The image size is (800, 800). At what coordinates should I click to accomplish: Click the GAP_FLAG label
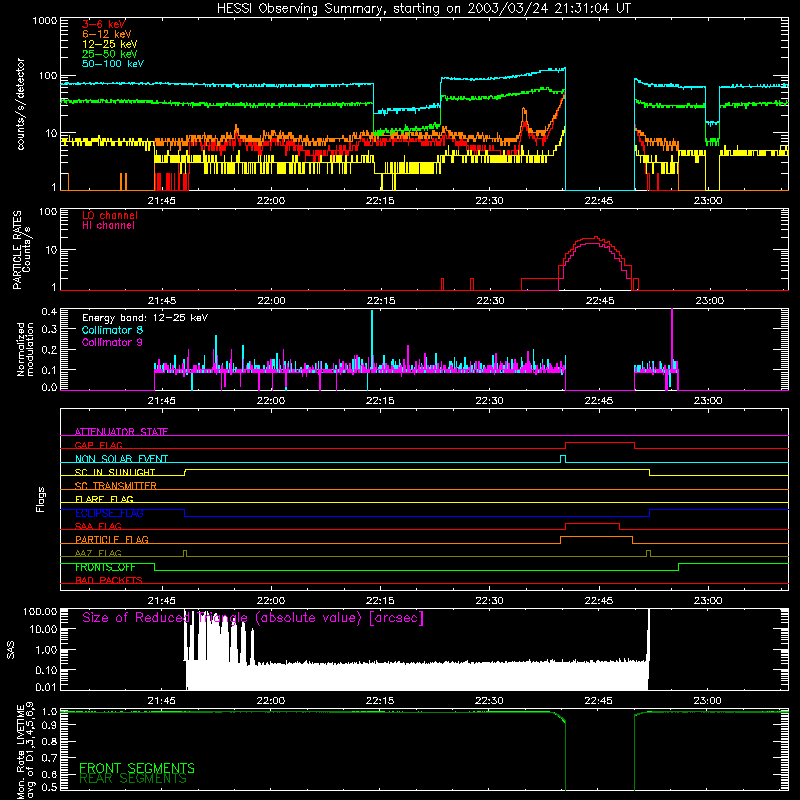coord(98,445)
